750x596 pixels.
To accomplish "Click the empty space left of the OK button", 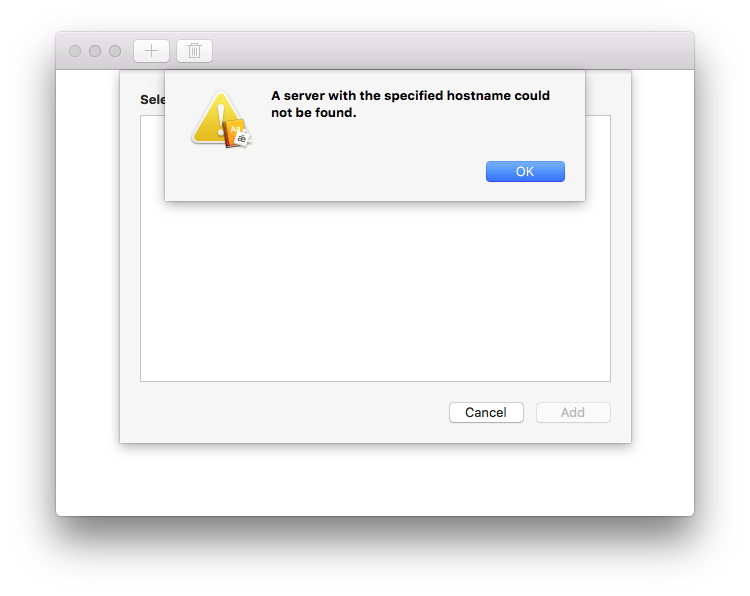I will [325, 171].
